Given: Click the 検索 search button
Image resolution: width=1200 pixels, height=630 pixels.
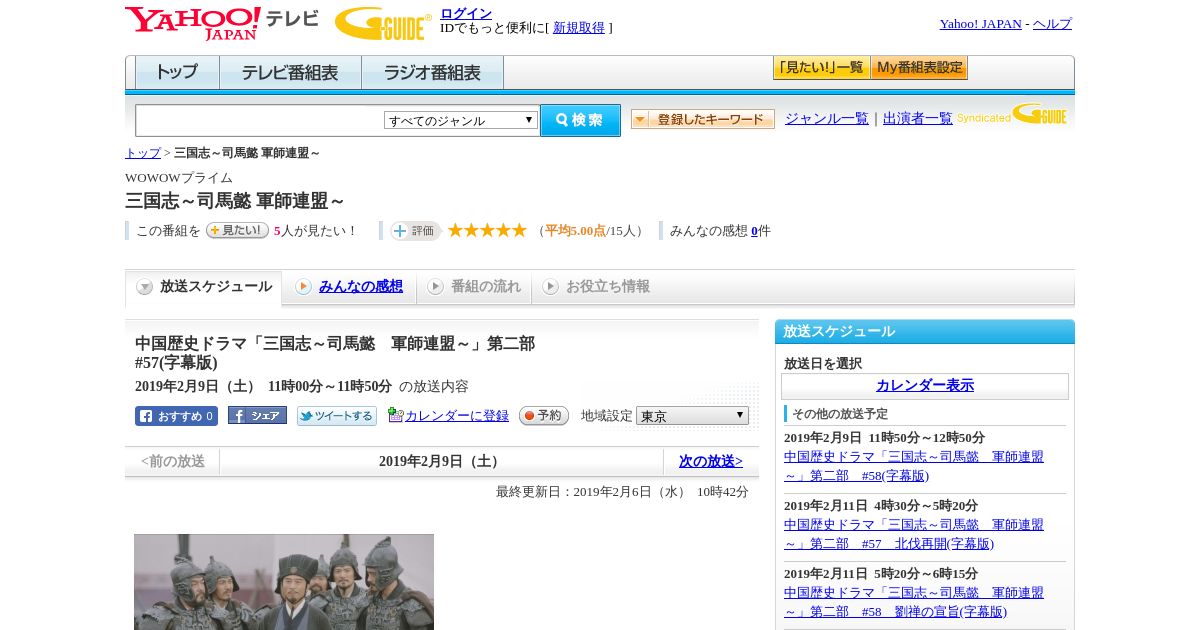Looking at the screenshot, I should click(x=580, y=120).
